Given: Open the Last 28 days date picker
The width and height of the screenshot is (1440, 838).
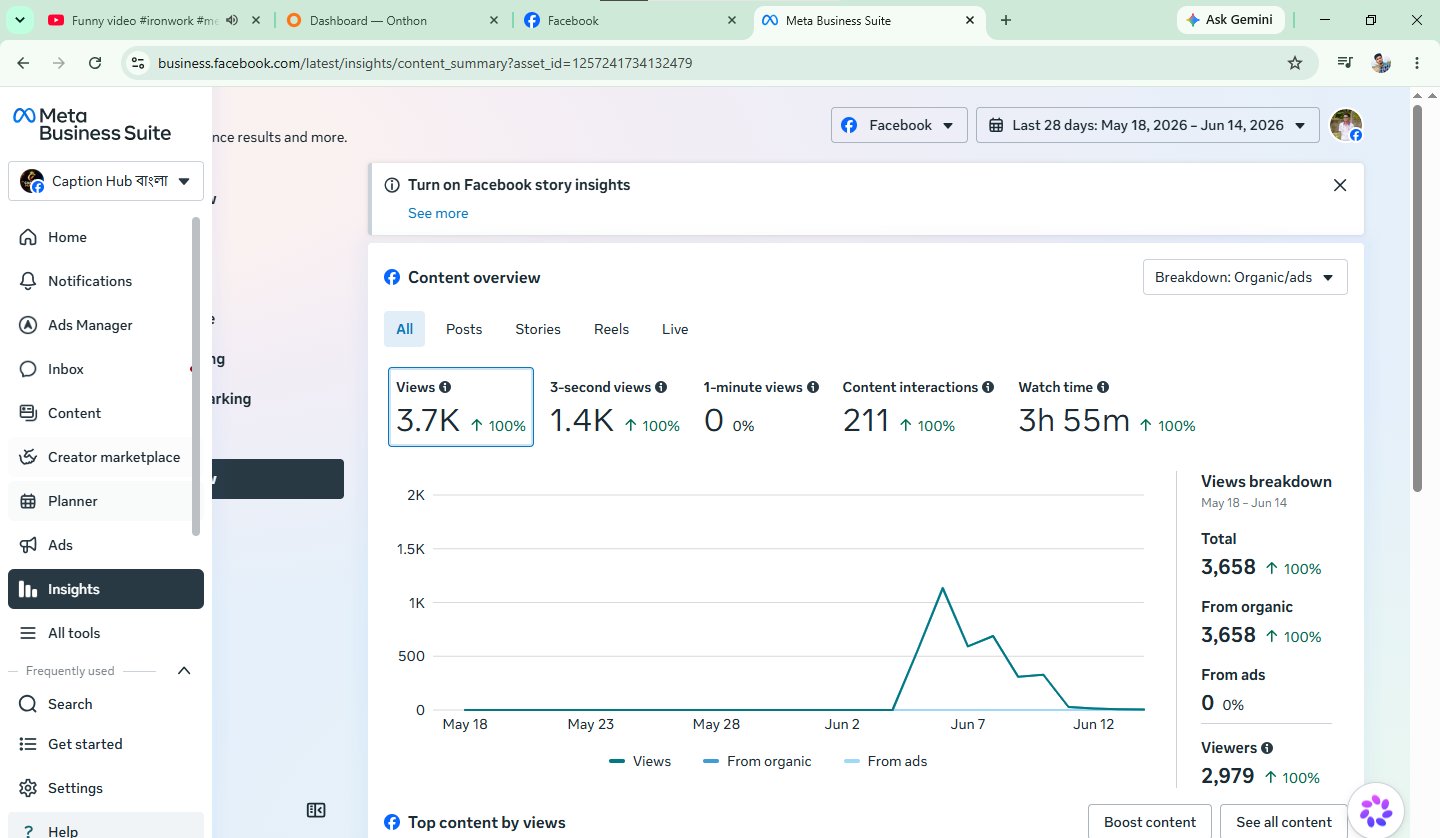Looking at the screenshot, I should [x=1148, y=125].
